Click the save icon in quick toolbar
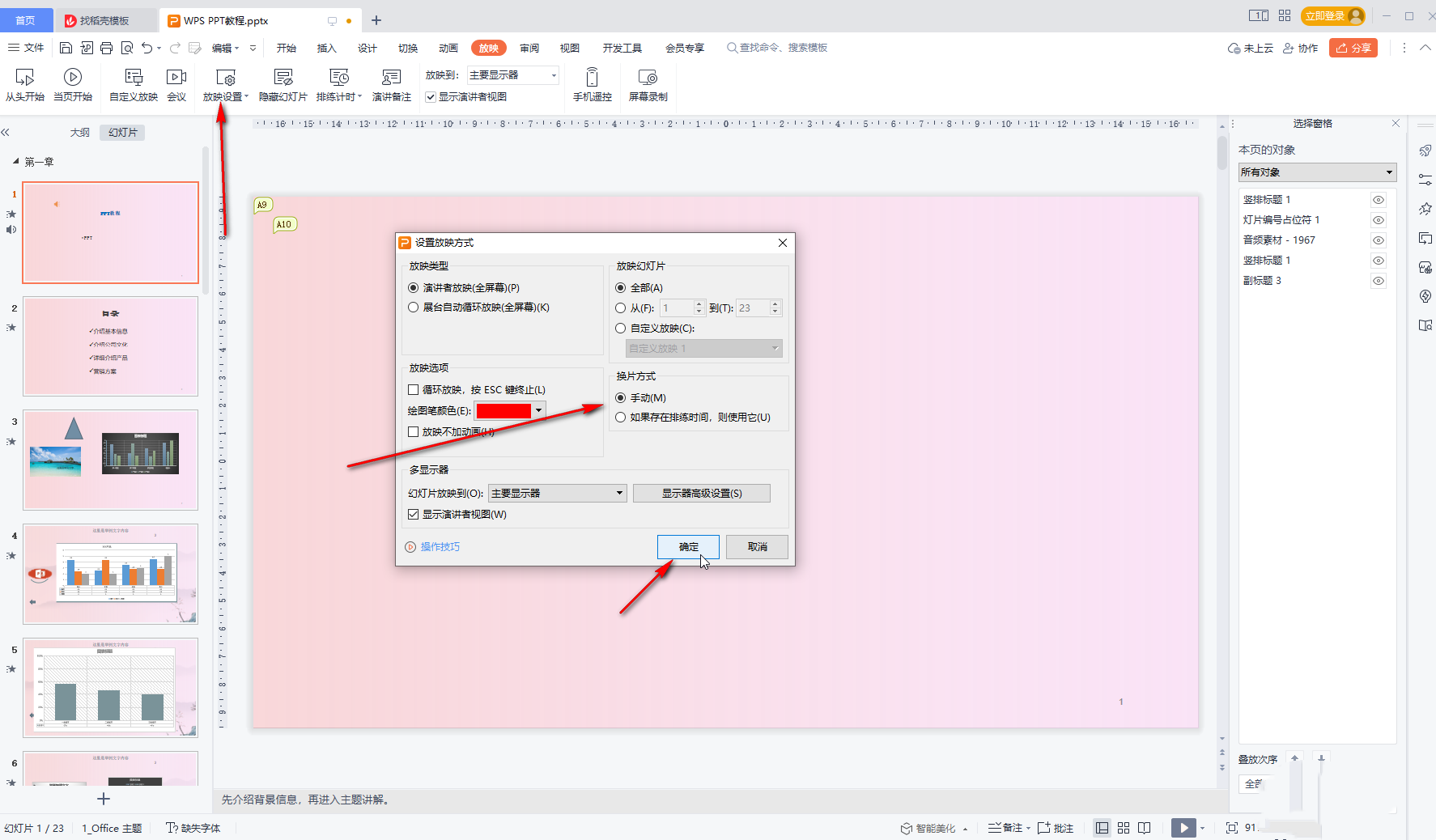The width and height of the screenshot is (1436, 840). tap(66, 48)
